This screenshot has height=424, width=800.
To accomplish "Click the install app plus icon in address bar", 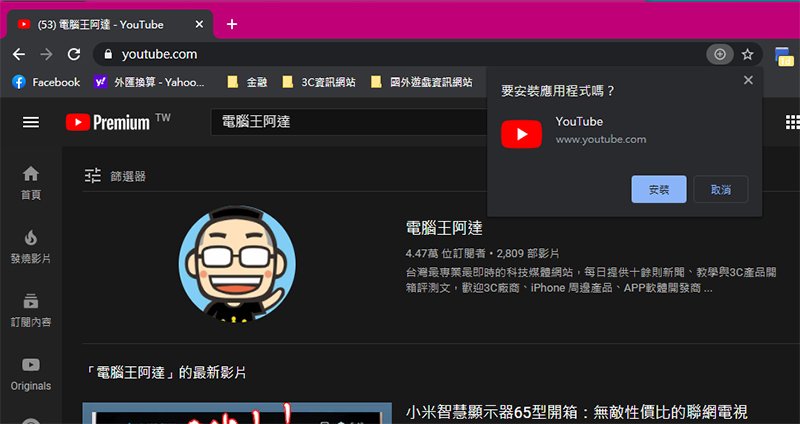I will (x=720, y=54).
